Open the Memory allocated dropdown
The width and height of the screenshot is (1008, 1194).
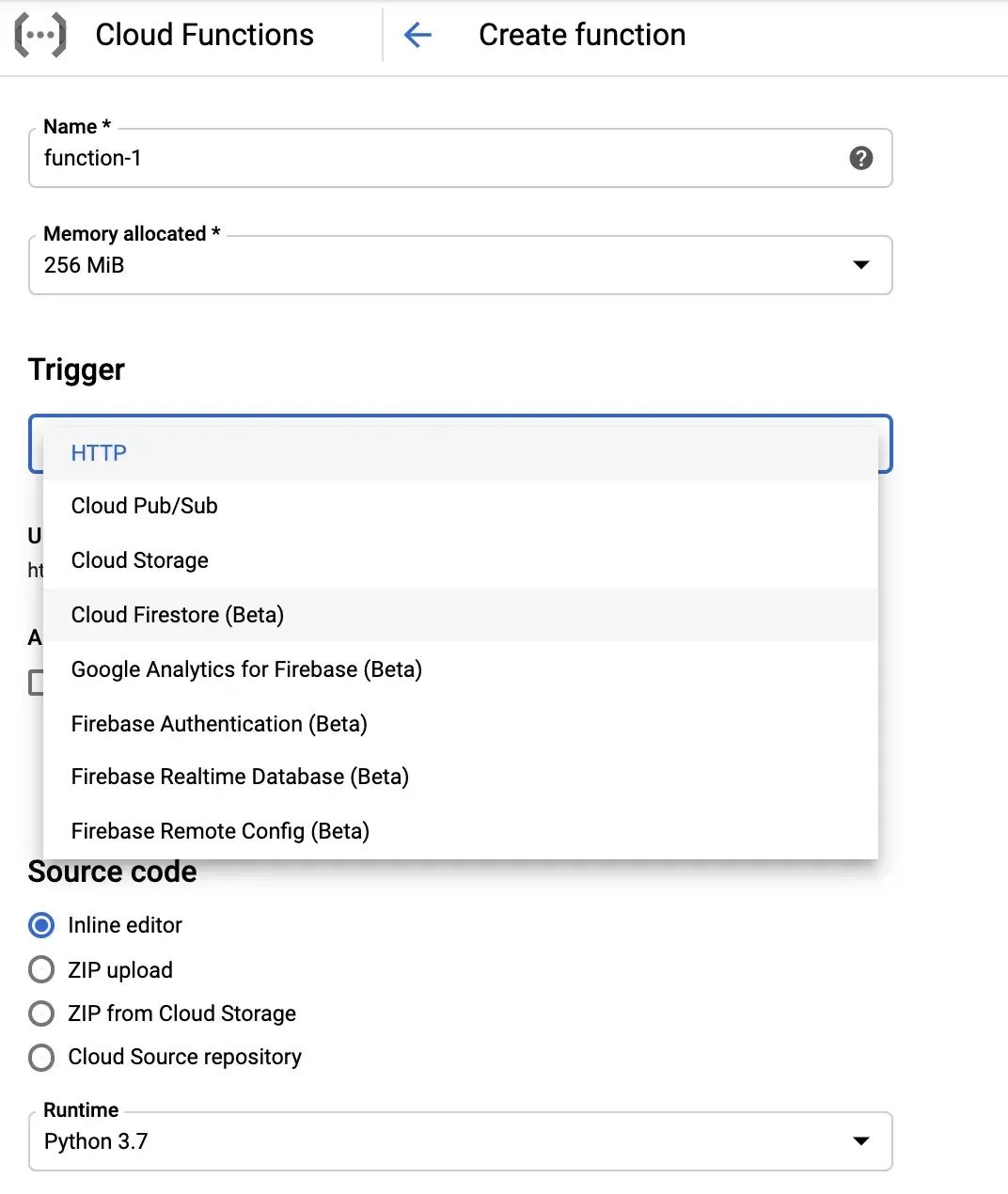[x=461, y=265]
